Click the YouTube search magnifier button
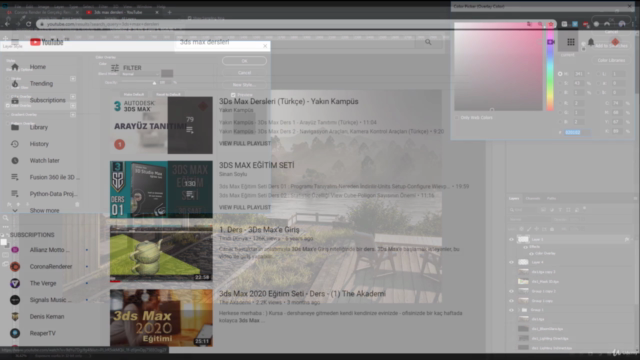 point(428,42)
